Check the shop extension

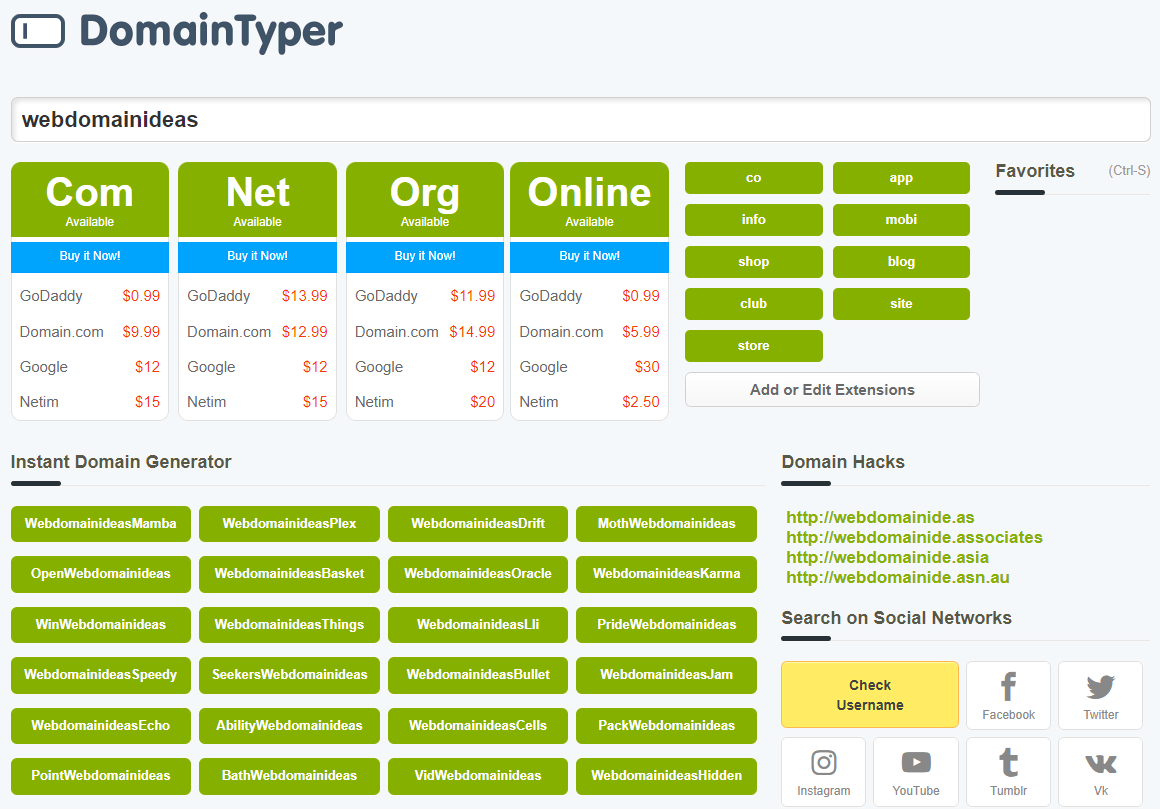click(754, 262)
